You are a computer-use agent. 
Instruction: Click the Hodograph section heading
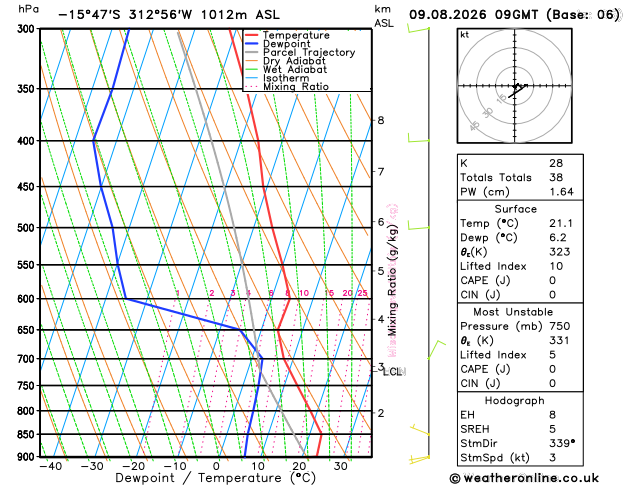514,401
